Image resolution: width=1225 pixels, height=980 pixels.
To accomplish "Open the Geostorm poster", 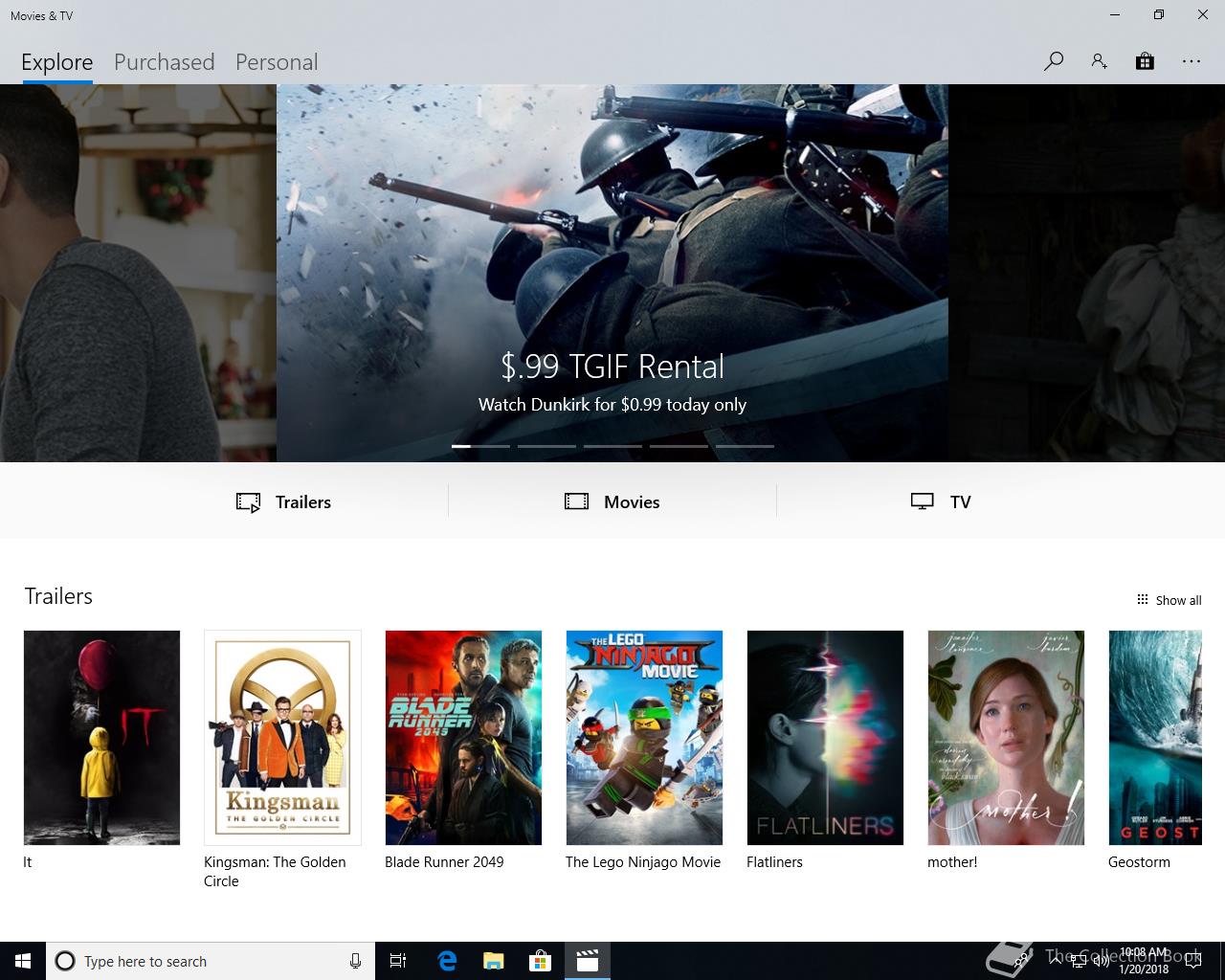I will point(1155,738).
